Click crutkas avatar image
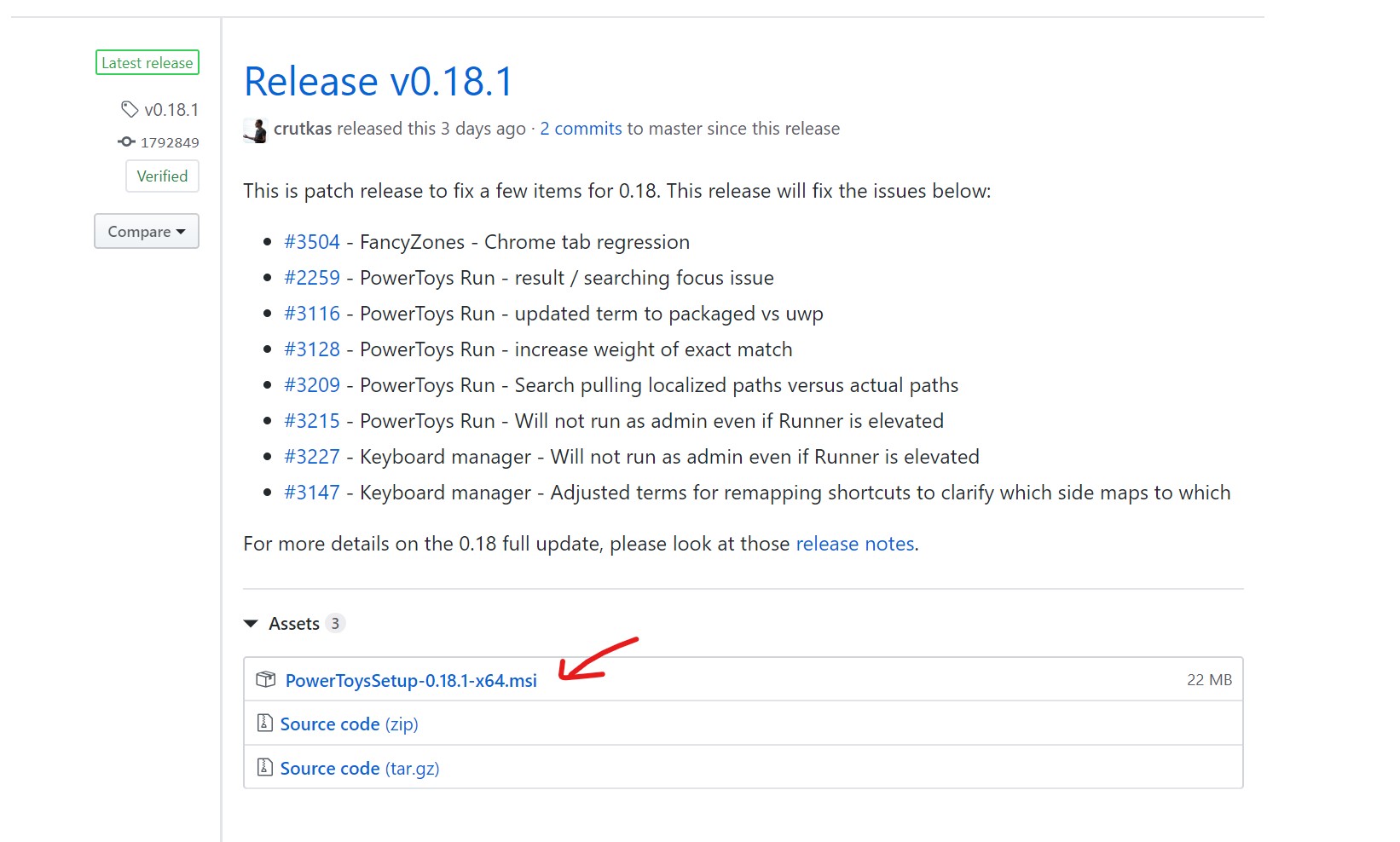 point(255,130)
